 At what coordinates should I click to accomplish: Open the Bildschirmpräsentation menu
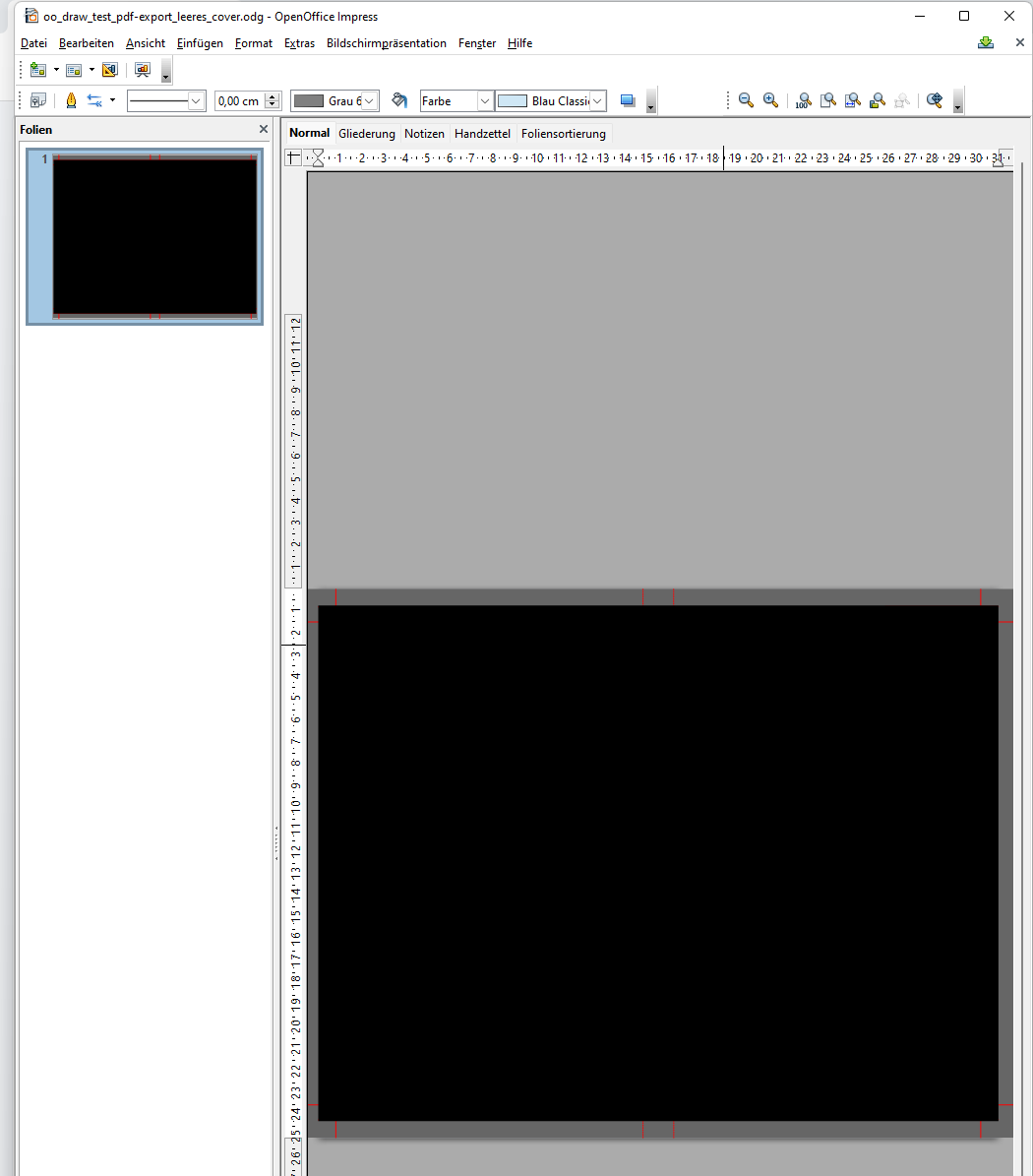coord(388,42)
